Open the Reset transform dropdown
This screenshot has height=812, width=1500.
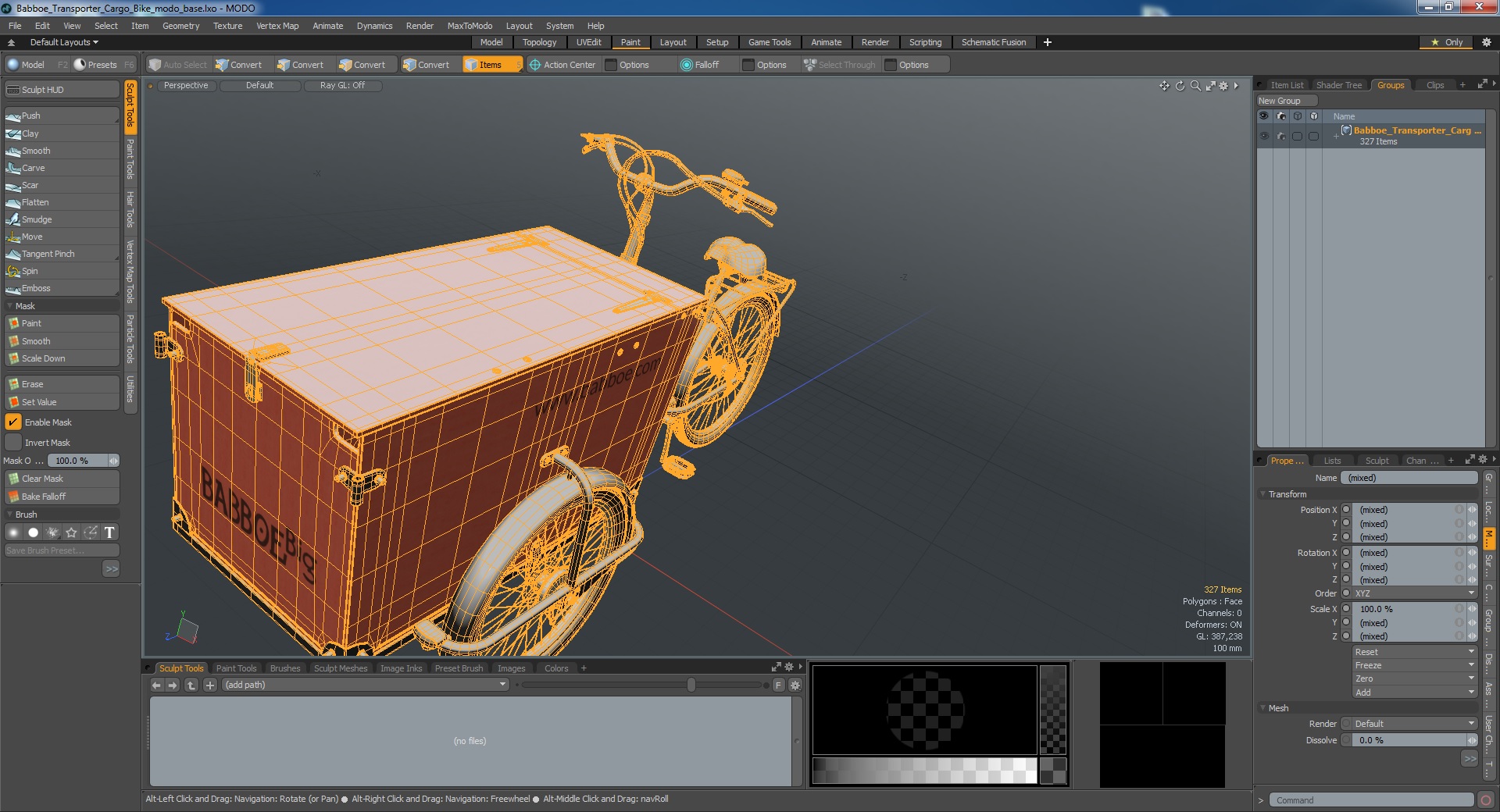pos(1415,652)
